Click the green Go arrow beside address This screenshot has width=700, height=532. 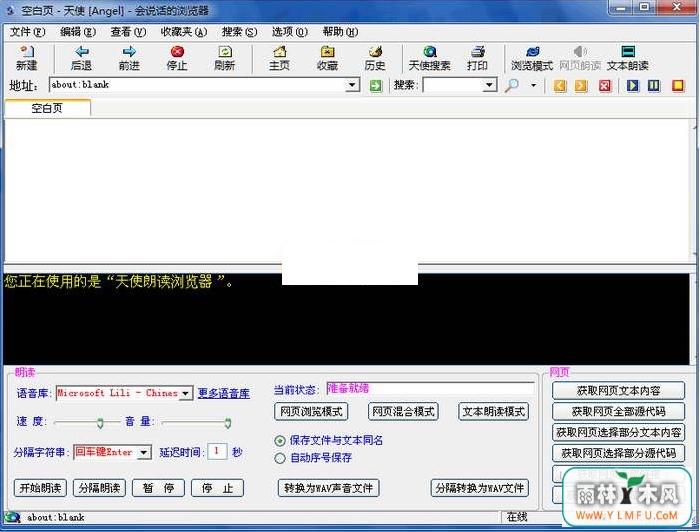click(x=376, y=85)
